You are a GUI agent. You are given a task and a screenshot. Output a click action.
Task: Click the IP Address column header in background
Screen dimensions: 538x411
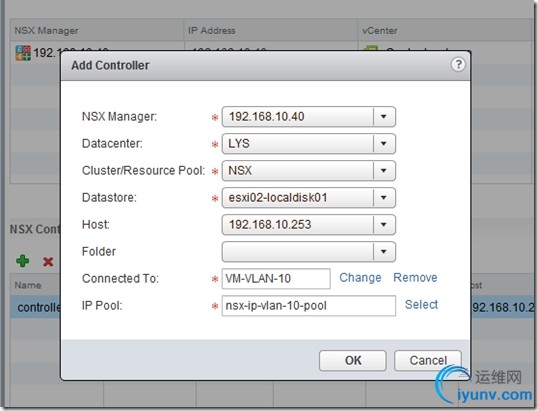(x=271, y=31)
